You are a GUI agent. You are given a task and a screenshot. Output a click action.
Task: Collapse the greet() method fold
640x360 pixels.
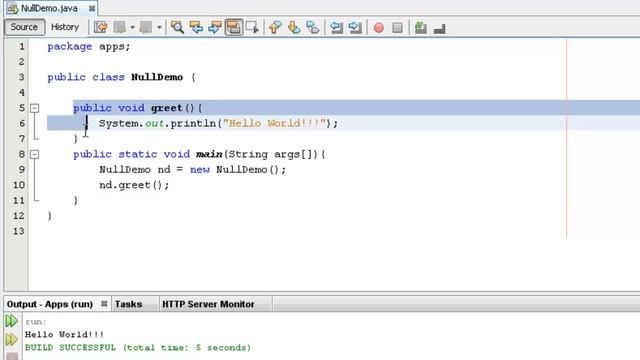tap(35, 108)
